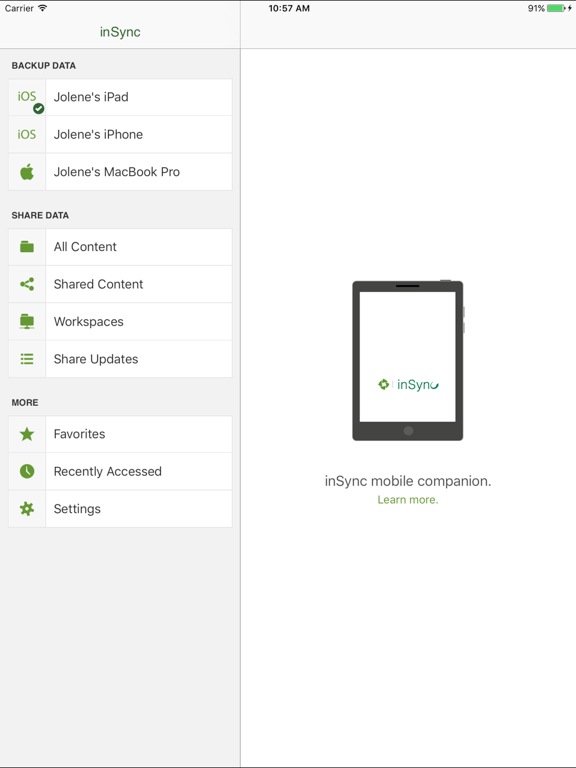This screenshot has width=576, height=768.
Task: Click the inSync title in header
Action: pyautogui.click(x=120, y=32)
